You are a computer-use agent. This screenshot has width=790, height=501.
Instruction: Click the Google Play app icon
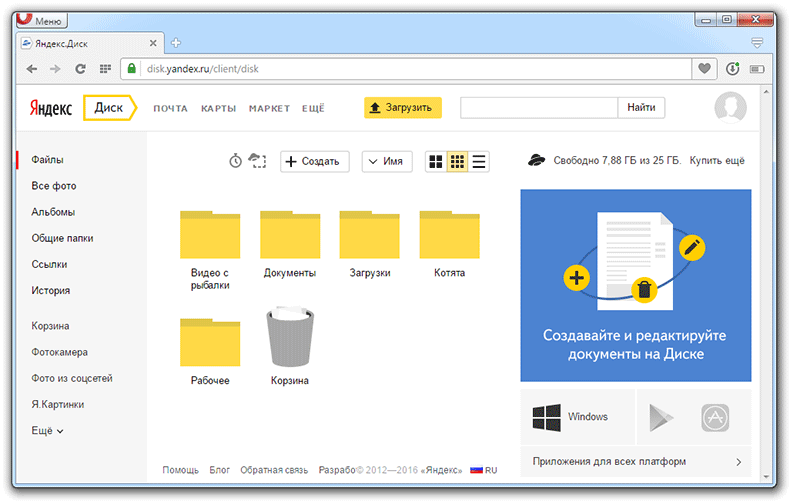661,417
